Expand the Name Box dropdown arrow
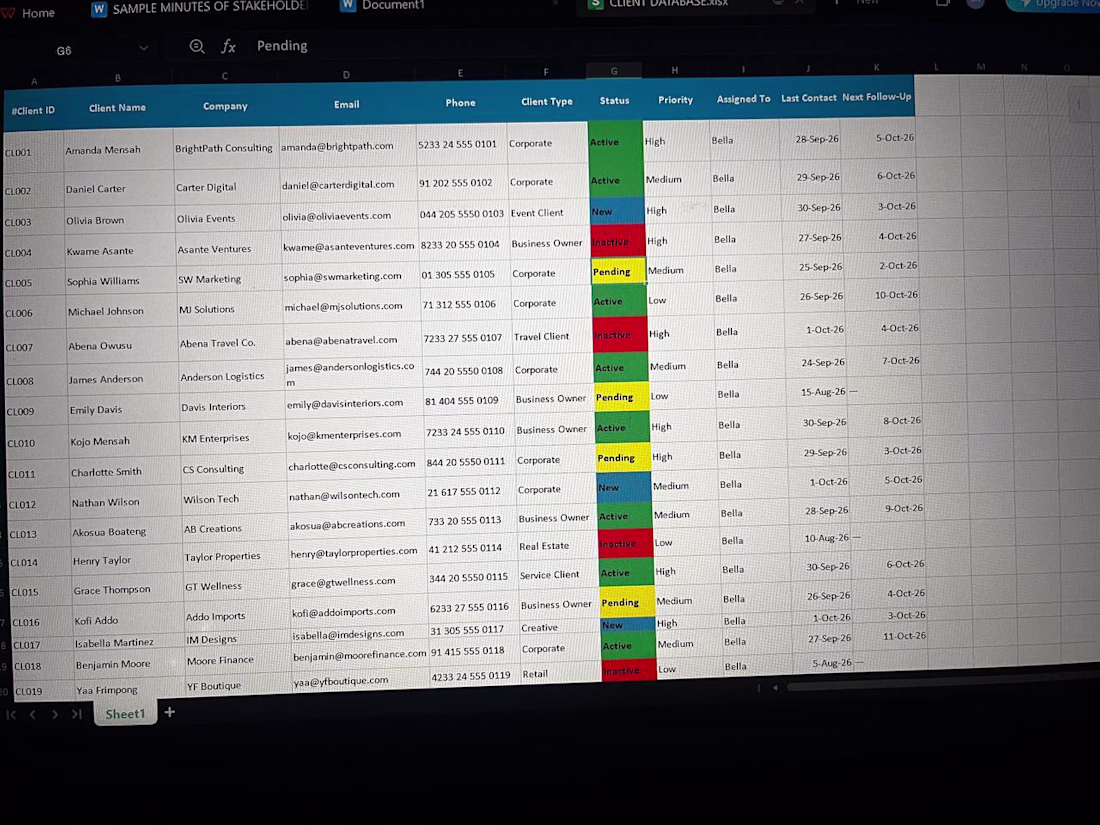Viewport: 1100px width, 825px height. point(144,48)
